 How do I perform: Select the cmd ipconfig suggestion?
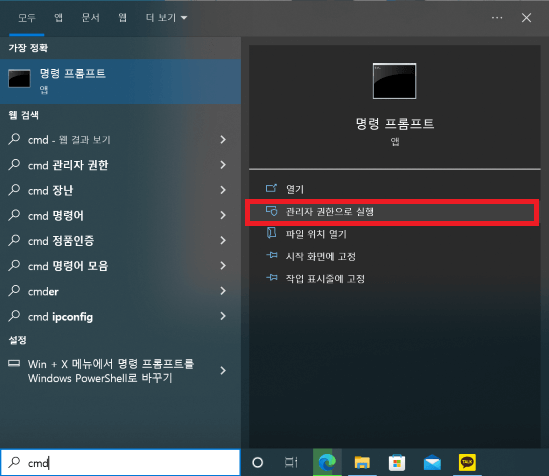click(120, 316)
